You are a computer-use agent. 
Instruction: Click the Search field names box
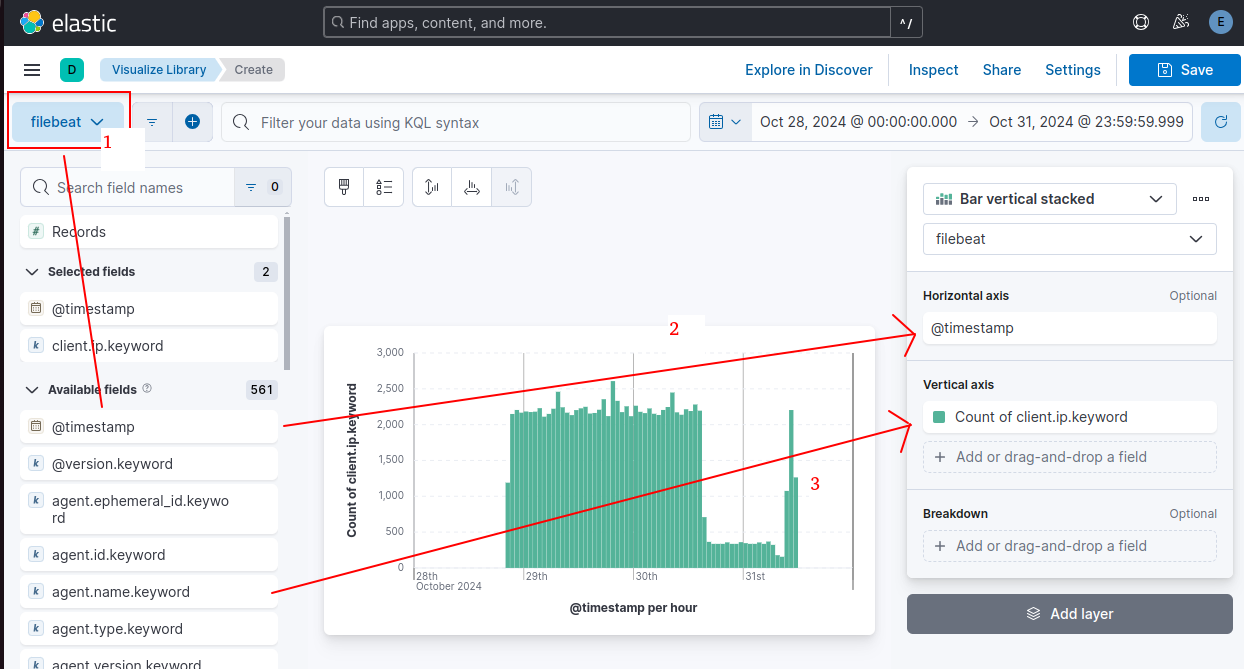[x=128, y=187]
